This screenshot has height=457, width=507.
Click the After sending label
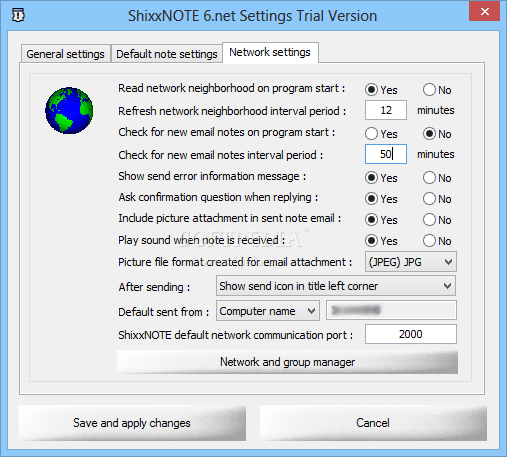[154, 287]
